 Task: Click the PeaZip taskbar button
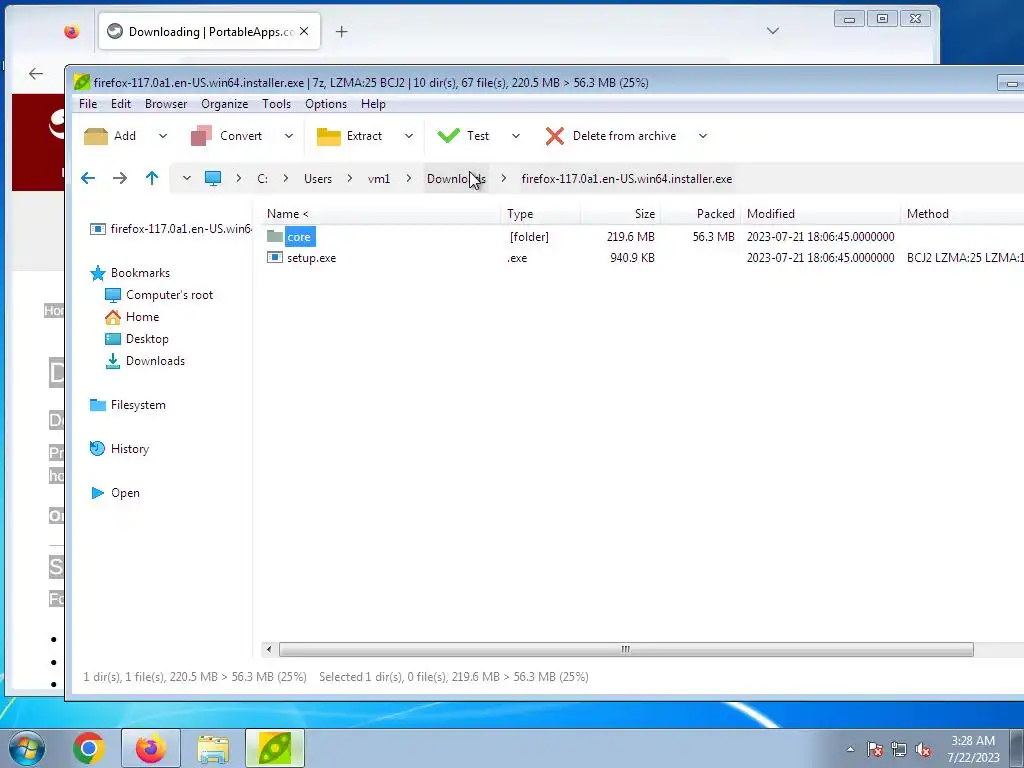click(x=275, y=748)
